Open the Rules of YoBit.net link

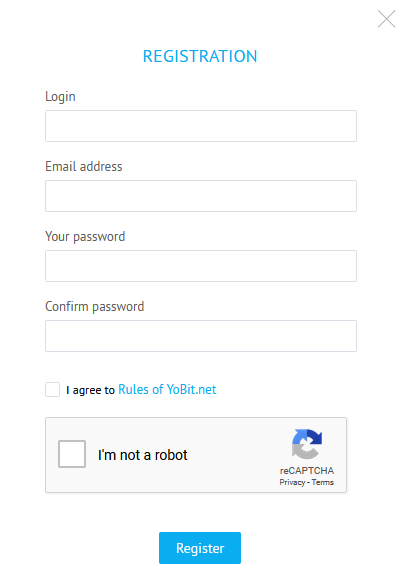coord(167,389)
